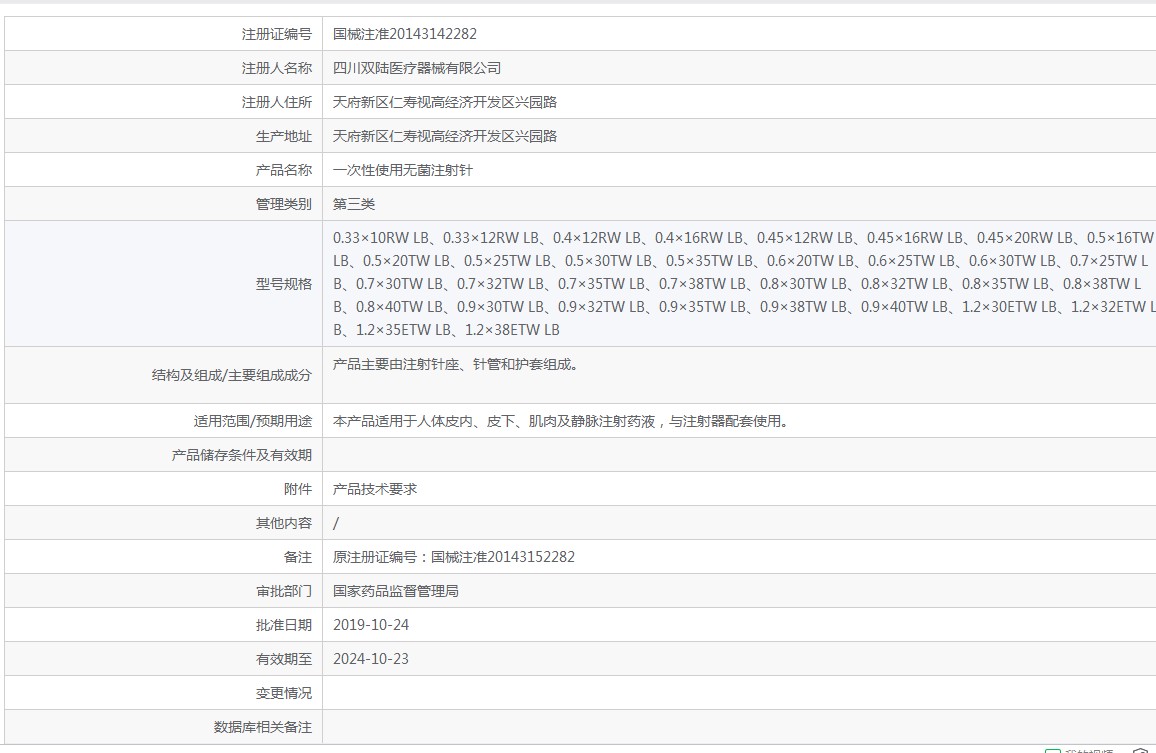1156x753 pixels.
Task: Click the original registration number 国械注准20143152282
Action: point(503,557)
